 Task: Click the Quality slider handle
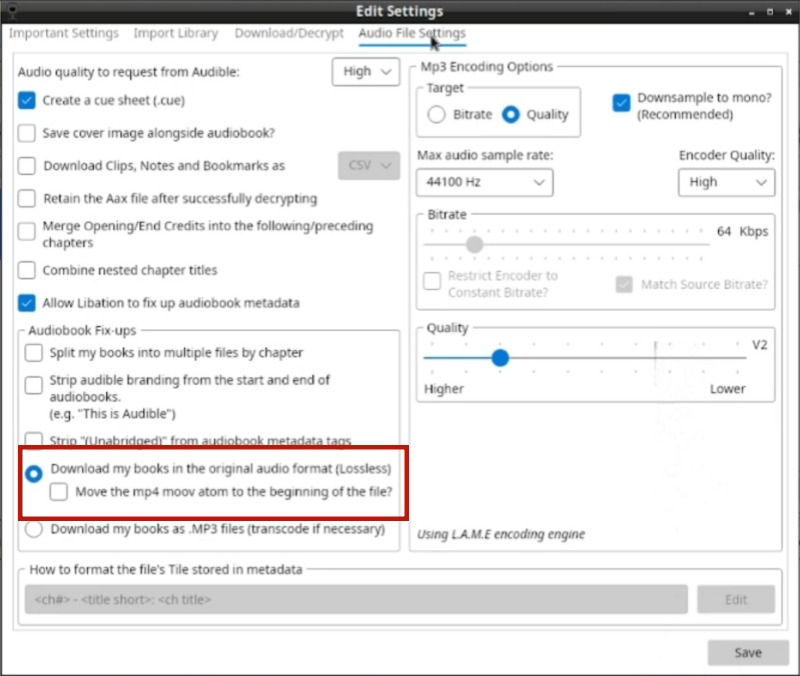(501, 357)
